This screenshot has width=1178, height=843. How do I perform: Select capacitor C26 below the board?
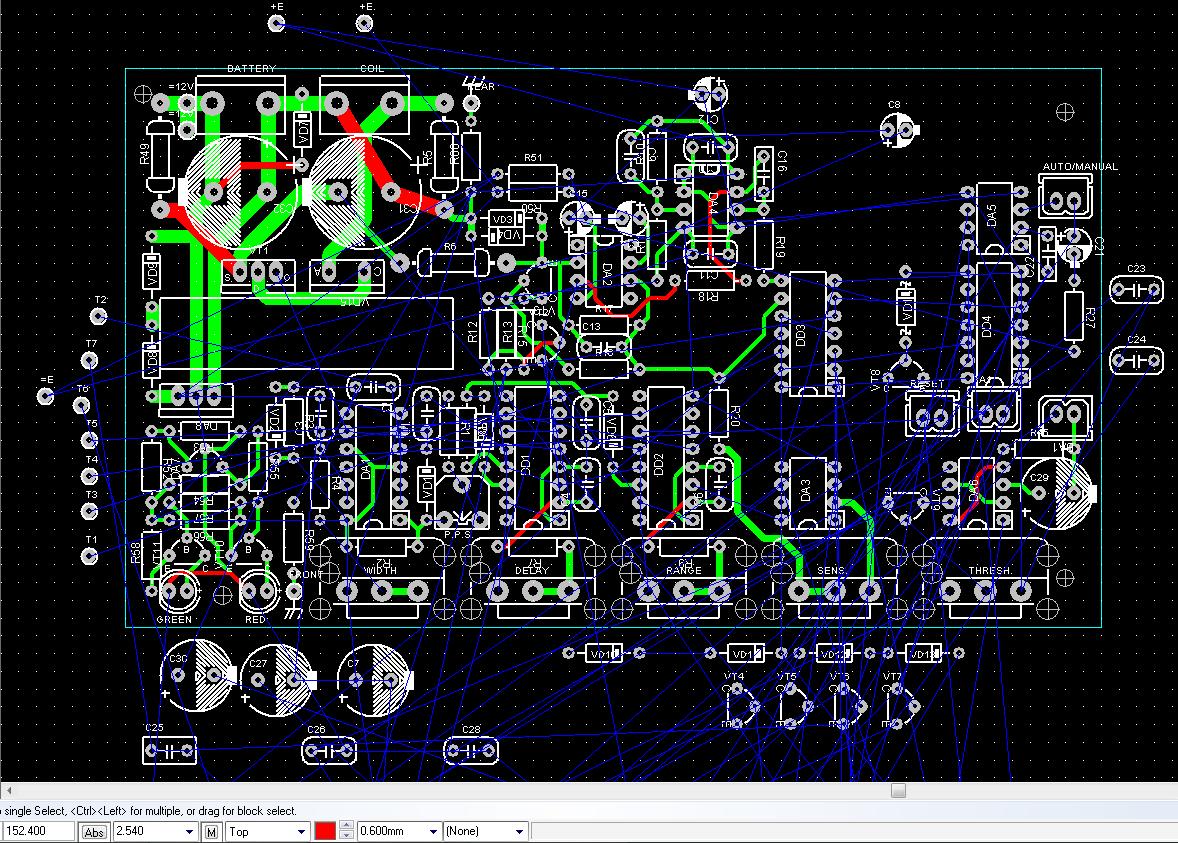click(x=329, y=751)
